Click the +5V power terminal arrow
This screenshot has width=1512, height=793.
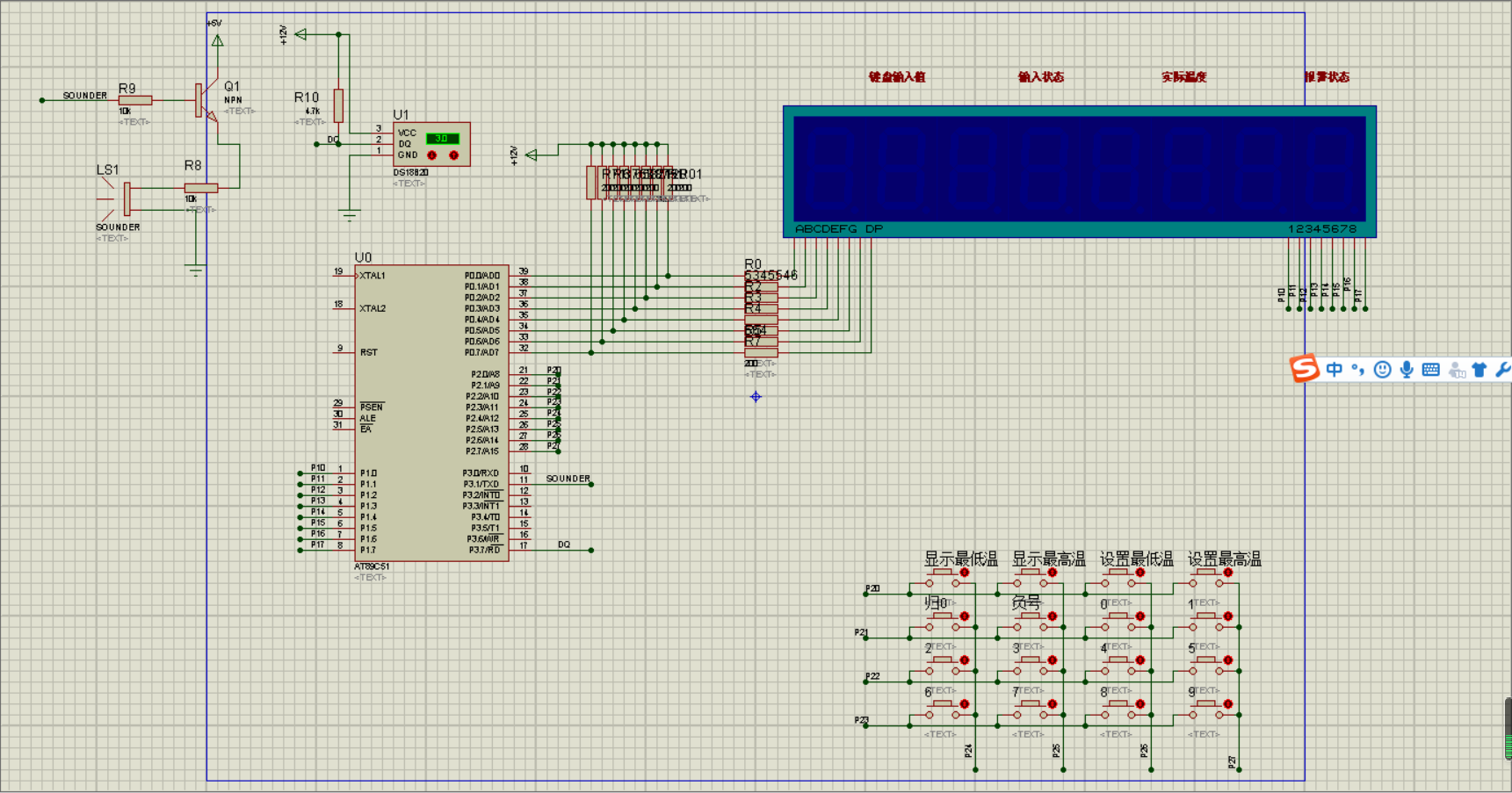[217, 40]
